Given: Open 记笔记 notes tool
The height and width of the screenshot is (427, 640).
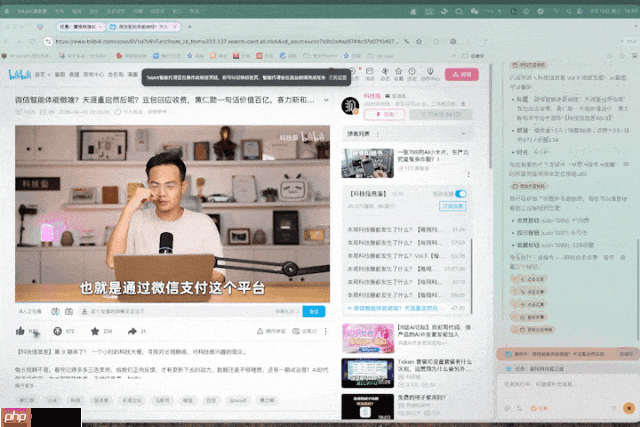Looking at the screenshot, I should click(x=304, y=331).
